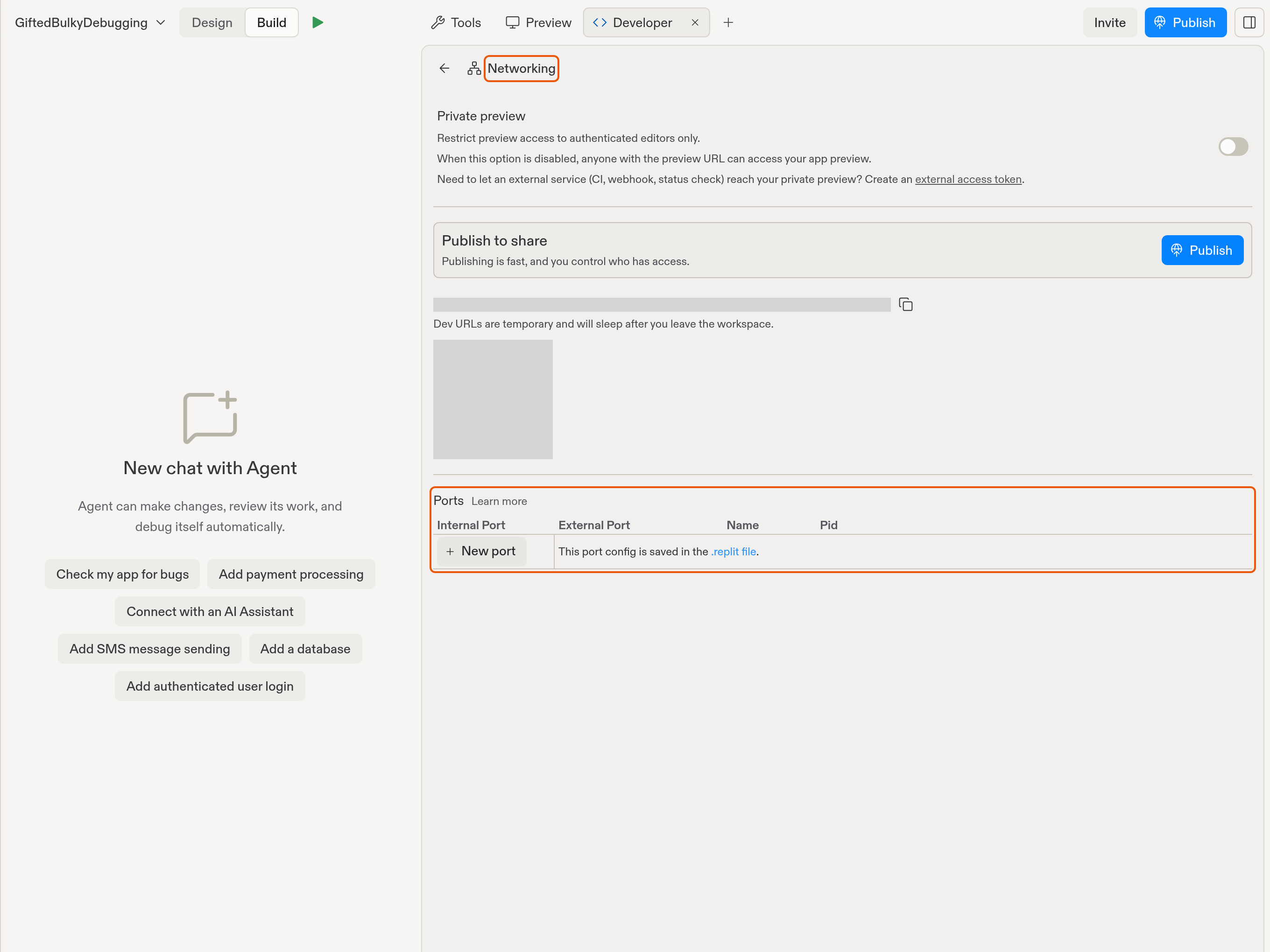Screen dimensions: 1270x952
Task: Click the QR code thumbnail placeholder
Action: point(493,399)
